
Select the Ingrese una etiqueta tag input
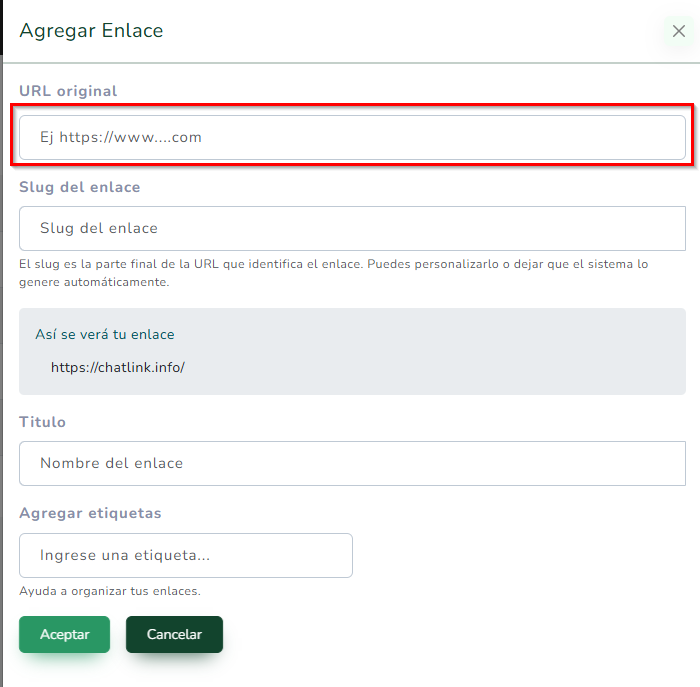coord(185,555)
